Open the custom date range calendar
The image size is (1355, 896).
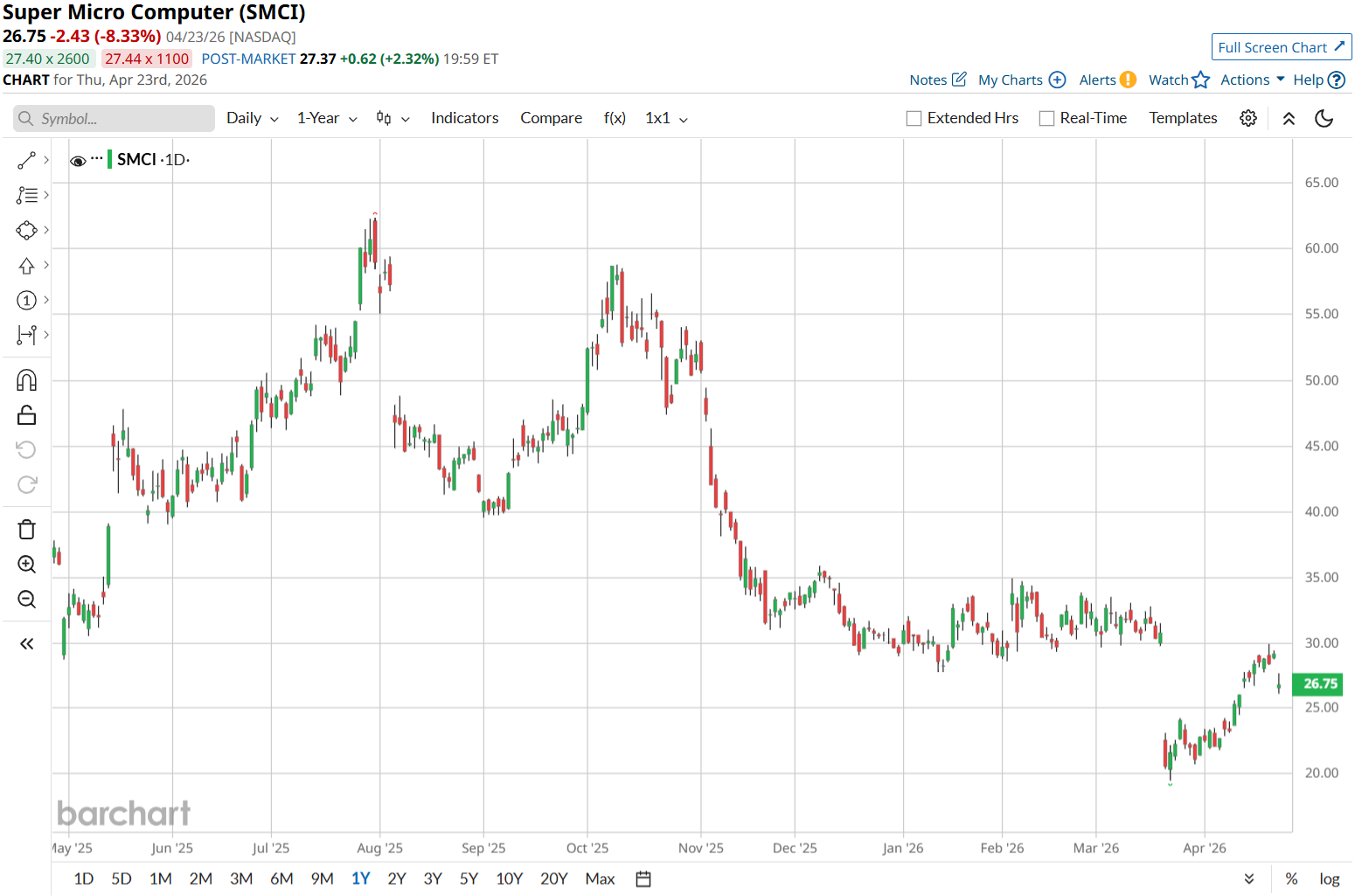(643, 879)
